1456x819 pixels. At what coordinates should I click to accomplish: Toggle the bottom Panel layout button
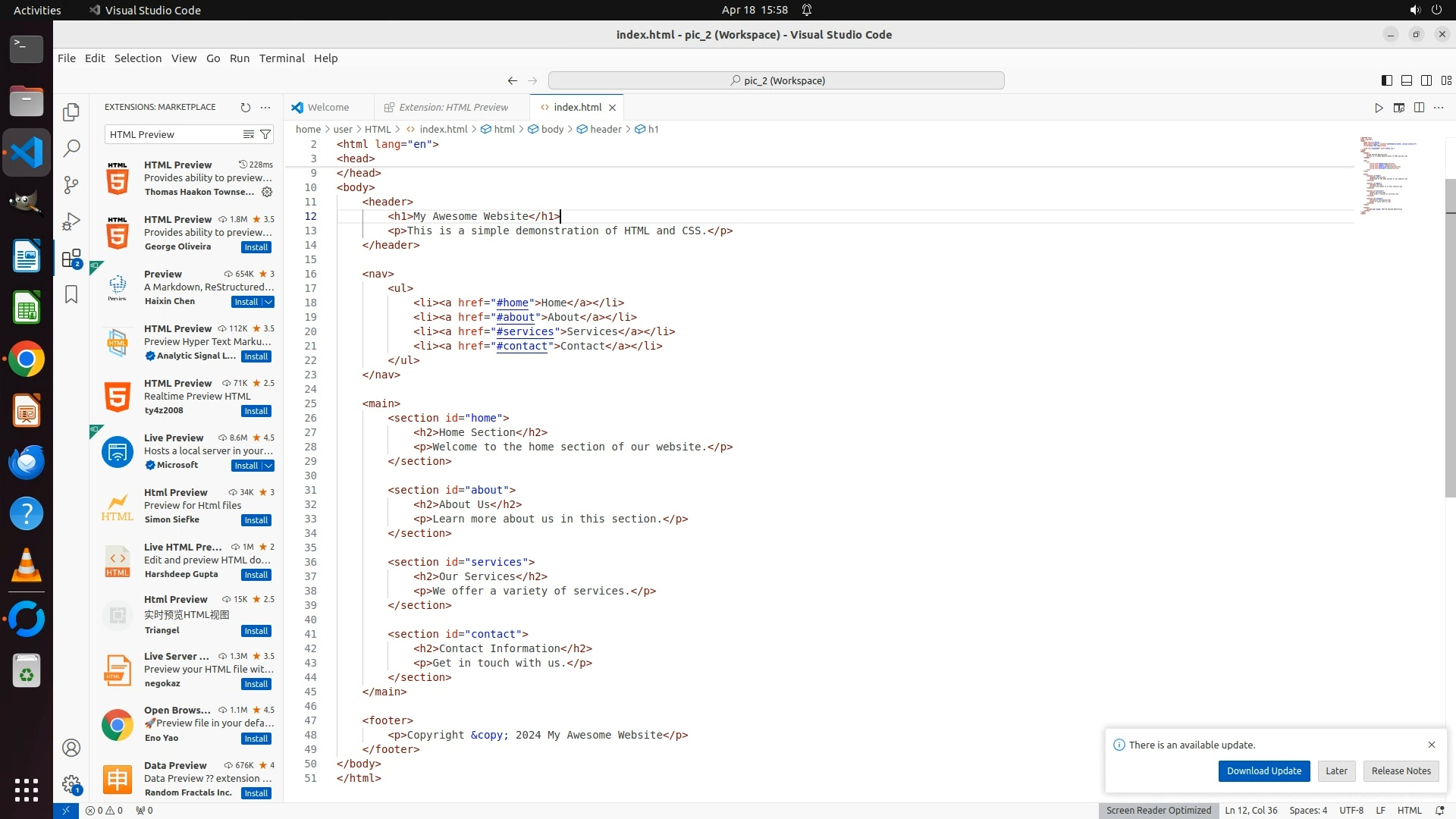[1406, 80]
